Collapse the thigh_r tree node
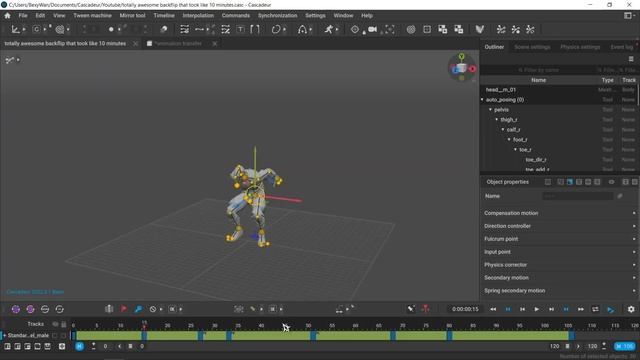Image resolution: width=640 pixels, height=360 pixels. pos(496,120)
